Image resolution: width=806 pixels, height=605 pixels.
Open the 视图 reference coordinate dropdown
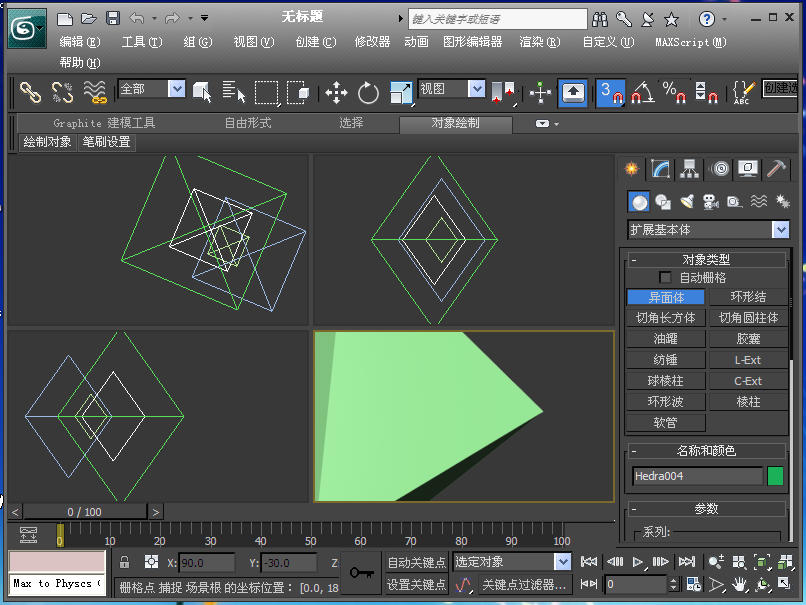click(x=474, y=89)
